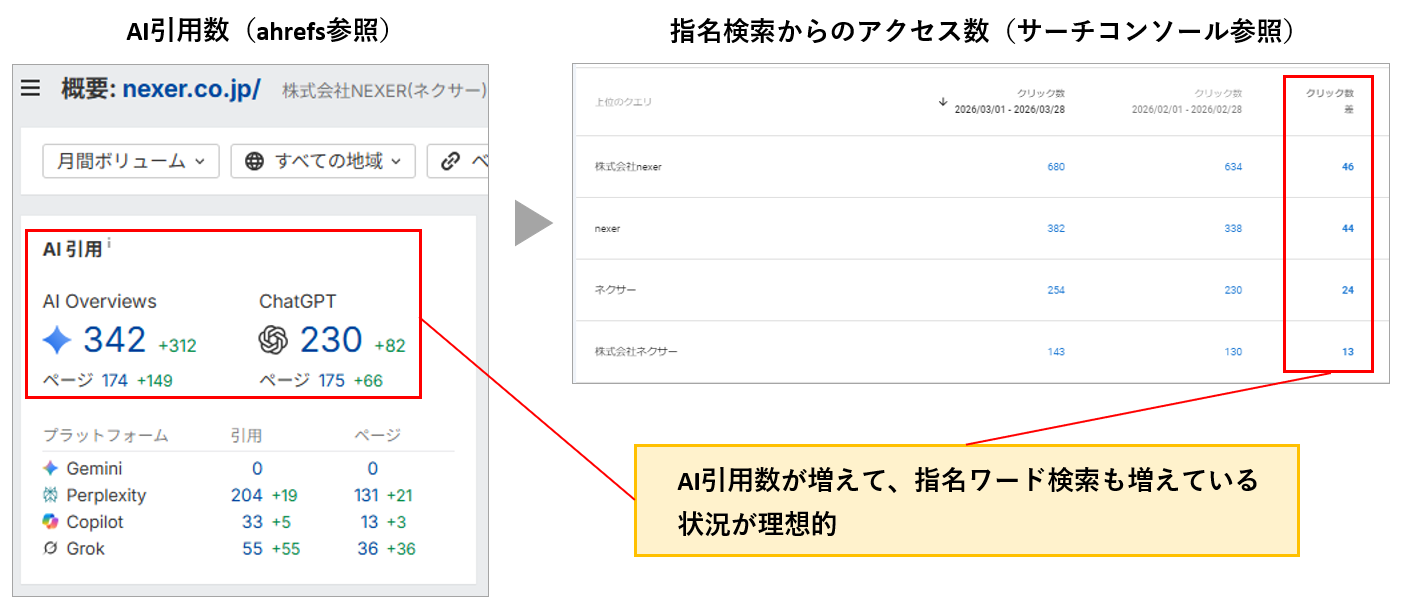The width and height of the screenshot is (1403, 607).
Task: Click the sort arrow on click count column
Action: [943, 101]
